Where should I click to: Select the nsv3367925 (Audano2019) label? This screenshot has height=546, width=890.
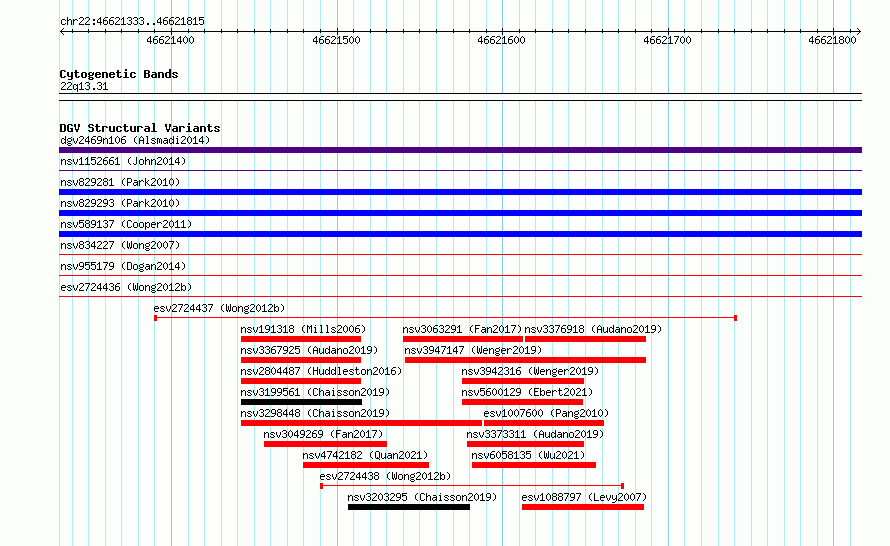click(x=309, y=350)
